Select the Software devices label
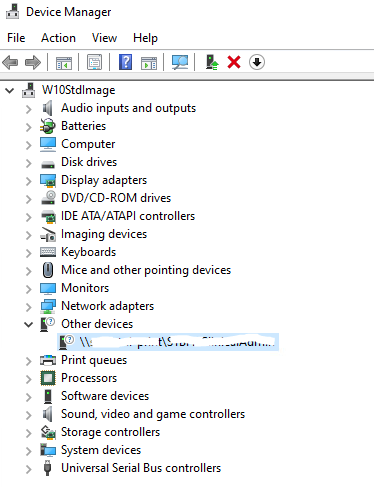The image size is (374, 487). 105,396
